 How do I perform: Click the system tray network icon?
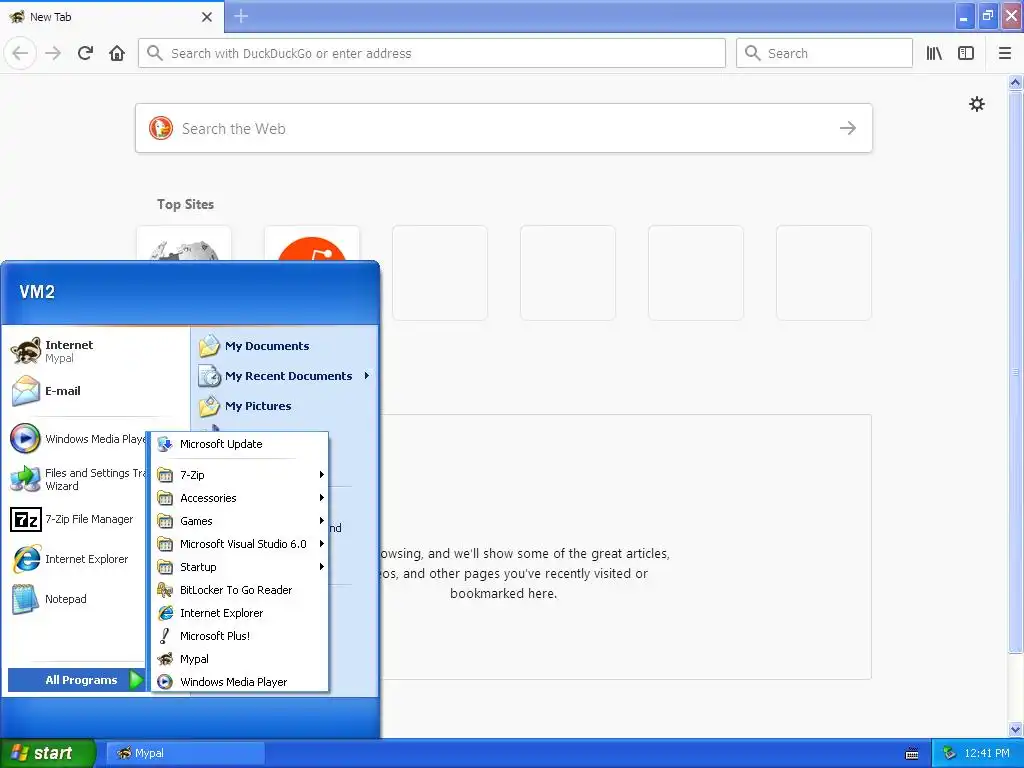949,753
